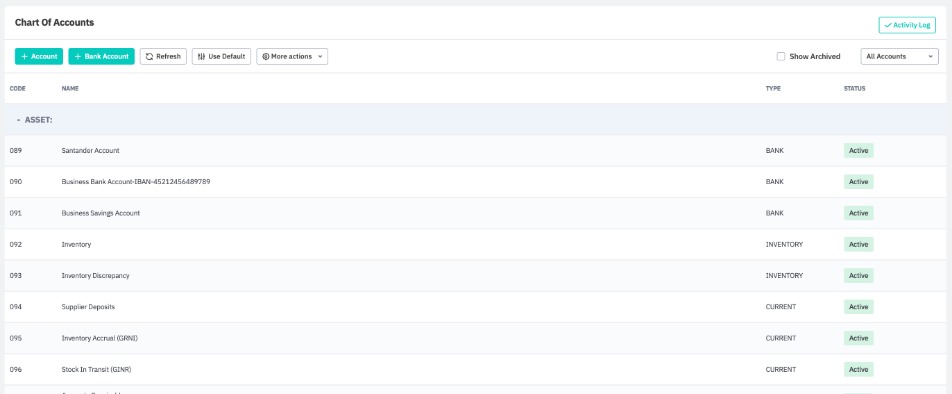This screenshot has height=394, width=952.
Task: Sort by the NAME column header
Action: 70,89
